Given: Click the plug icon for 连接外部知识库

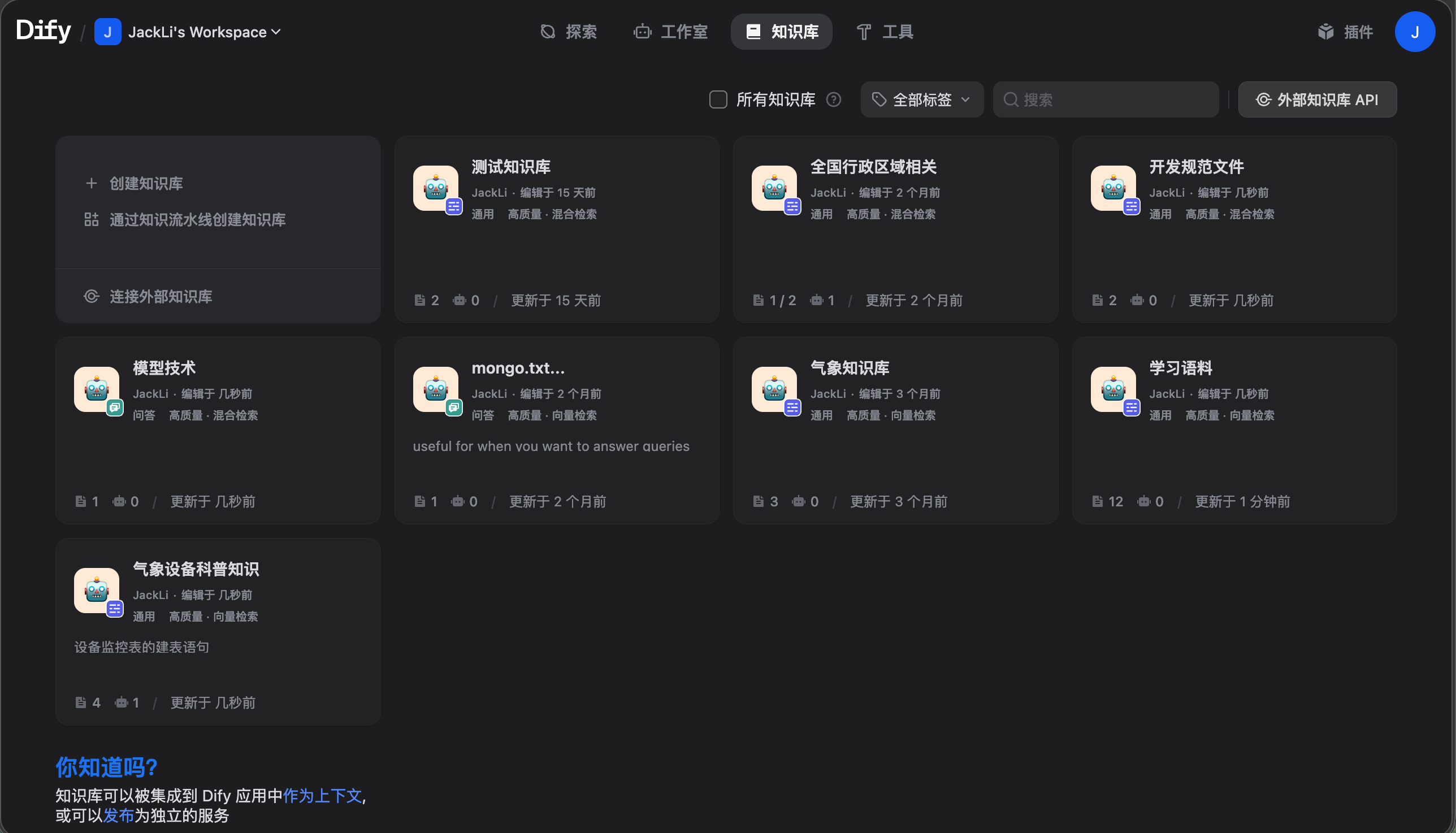Looking at the screenshot, I should coord(92,296).
